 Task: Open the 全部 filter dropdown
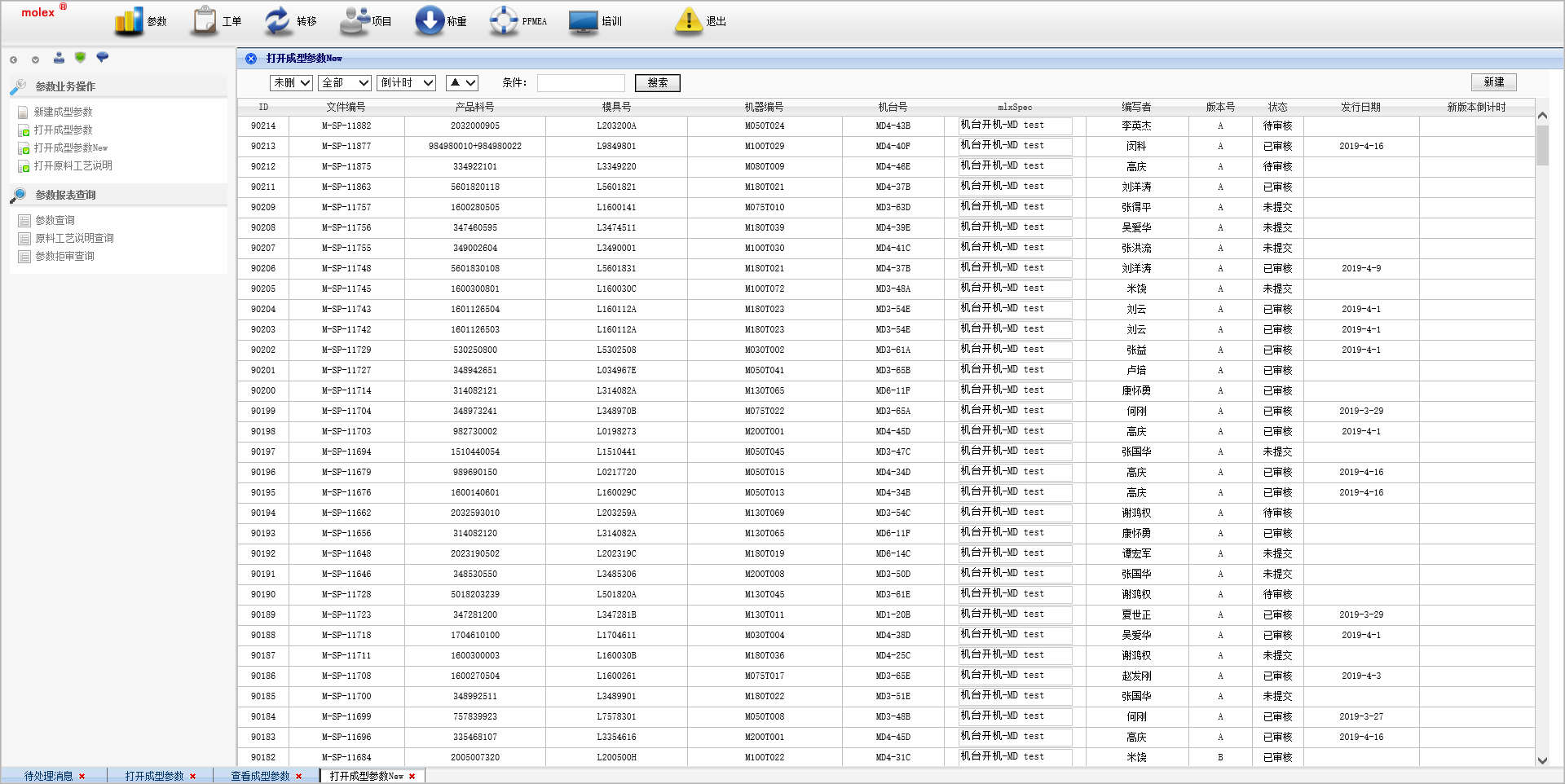(x=346, y=83)
